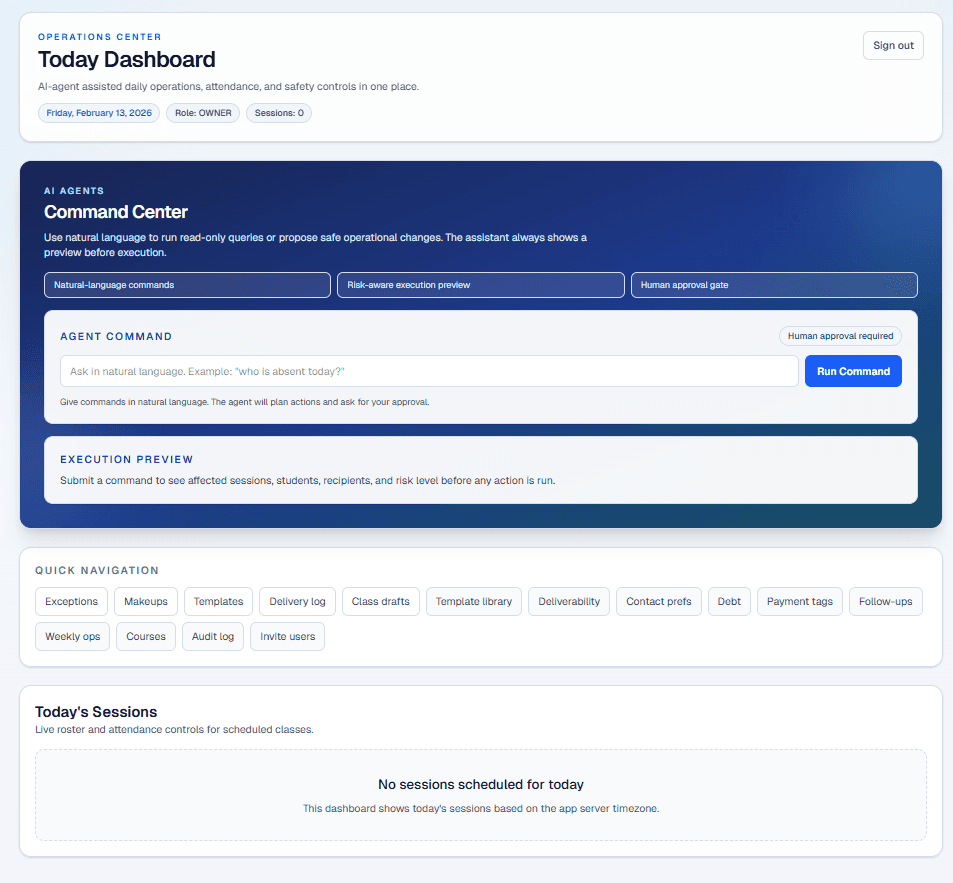Invite users to the workspace
This screenshot has height=883, width=953.
tap(287, 636)
